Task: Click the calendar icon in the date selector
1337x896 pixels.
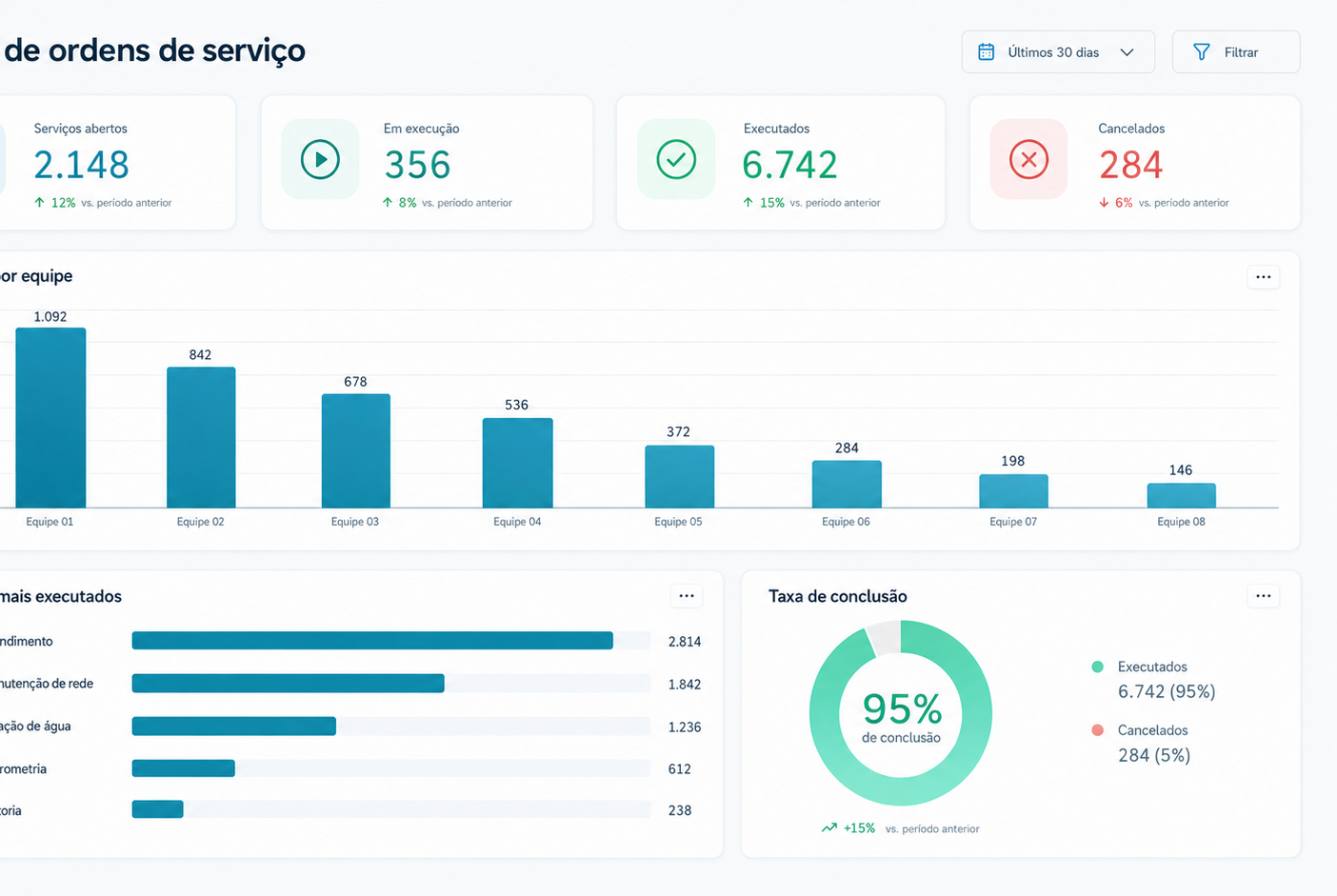Action: pos(987,52)
